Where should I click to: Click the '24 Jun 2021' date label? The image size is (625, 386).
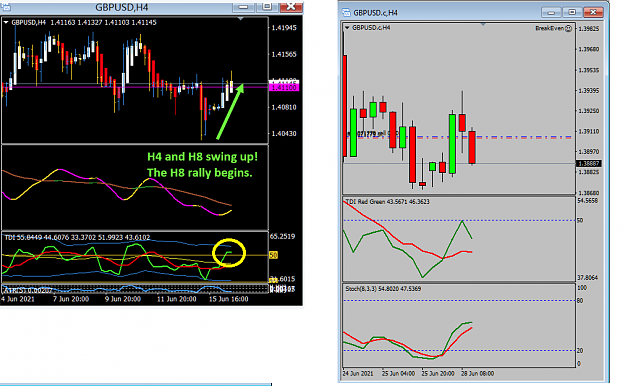358,374
